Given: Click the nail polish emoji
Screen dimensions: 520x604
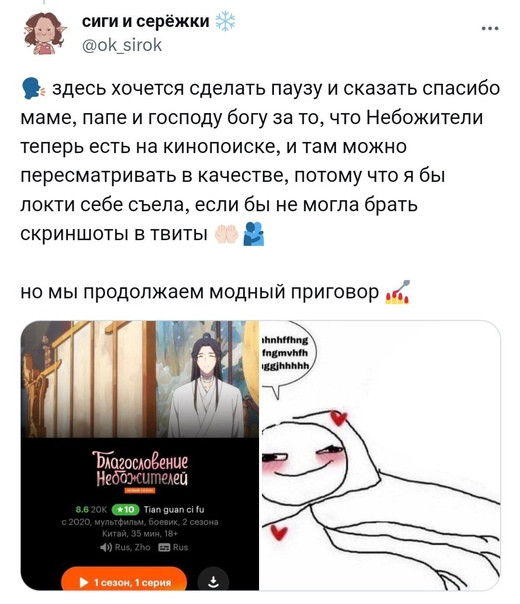Looking at the screenshot, I should pyautogui.click(x=398, y=292).
